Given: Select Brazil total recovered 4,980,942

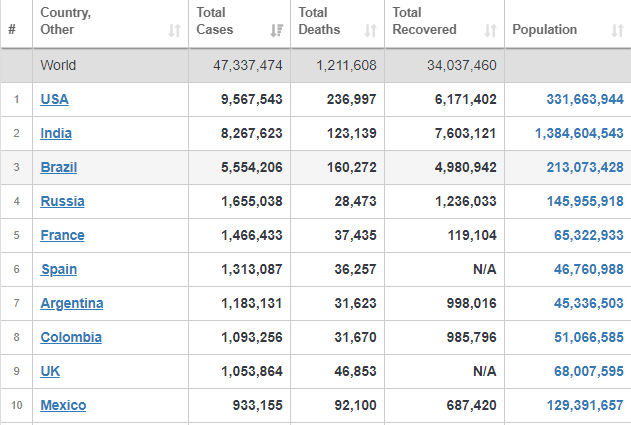Looking at the screenshot, I should click(x=466, y=167).
